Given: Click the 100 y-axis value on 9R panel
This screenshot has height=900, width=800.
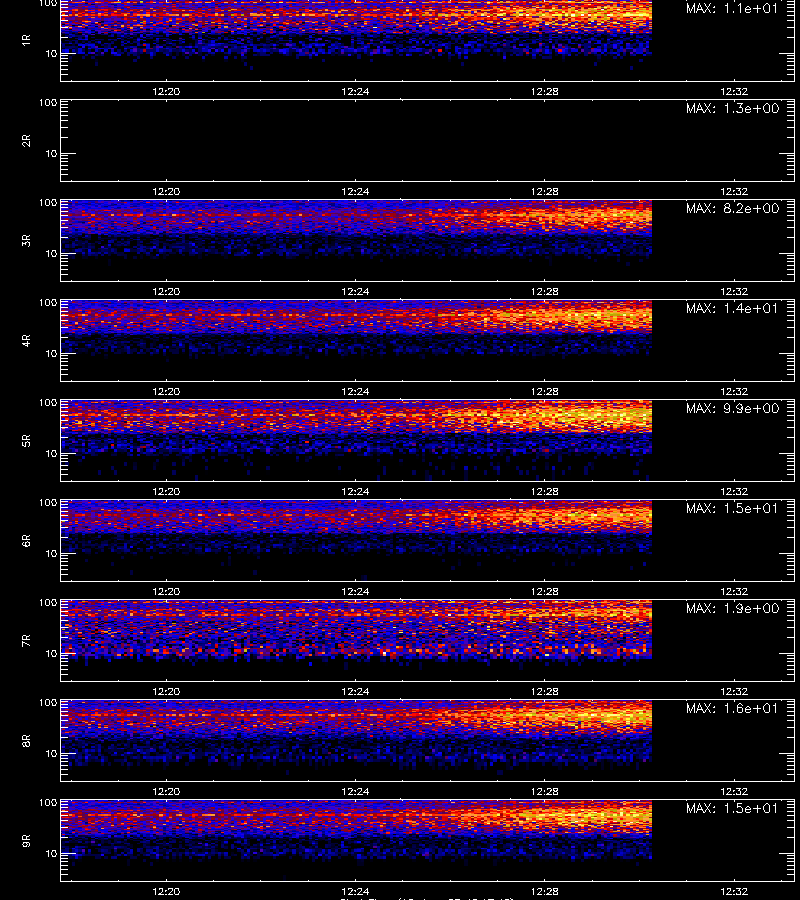Looking at the screenshot, I should tap(48, 802).
